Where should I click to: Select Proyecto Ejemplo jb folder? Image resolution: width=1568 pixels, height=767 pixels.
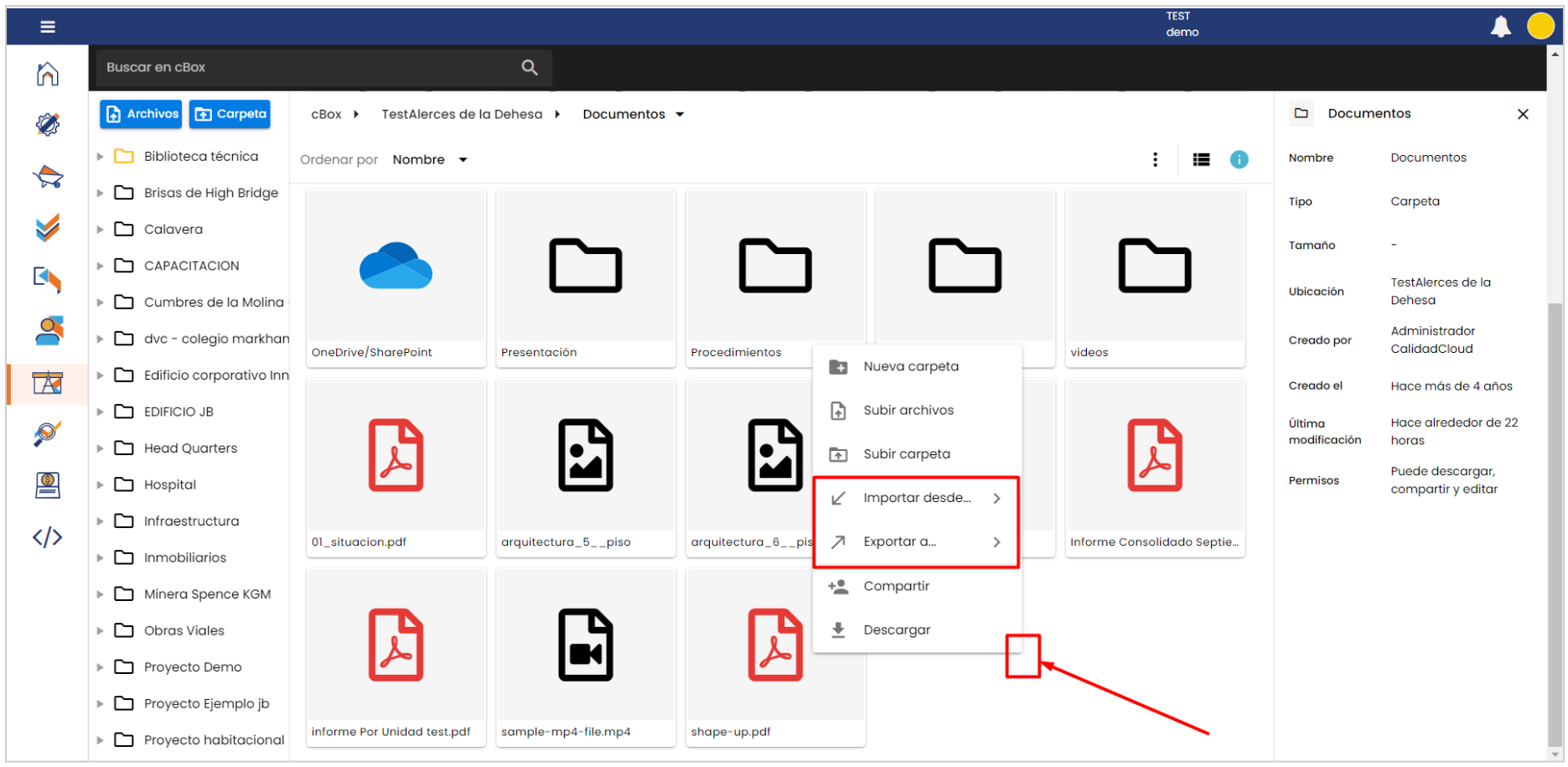click(x=191, y=703)
